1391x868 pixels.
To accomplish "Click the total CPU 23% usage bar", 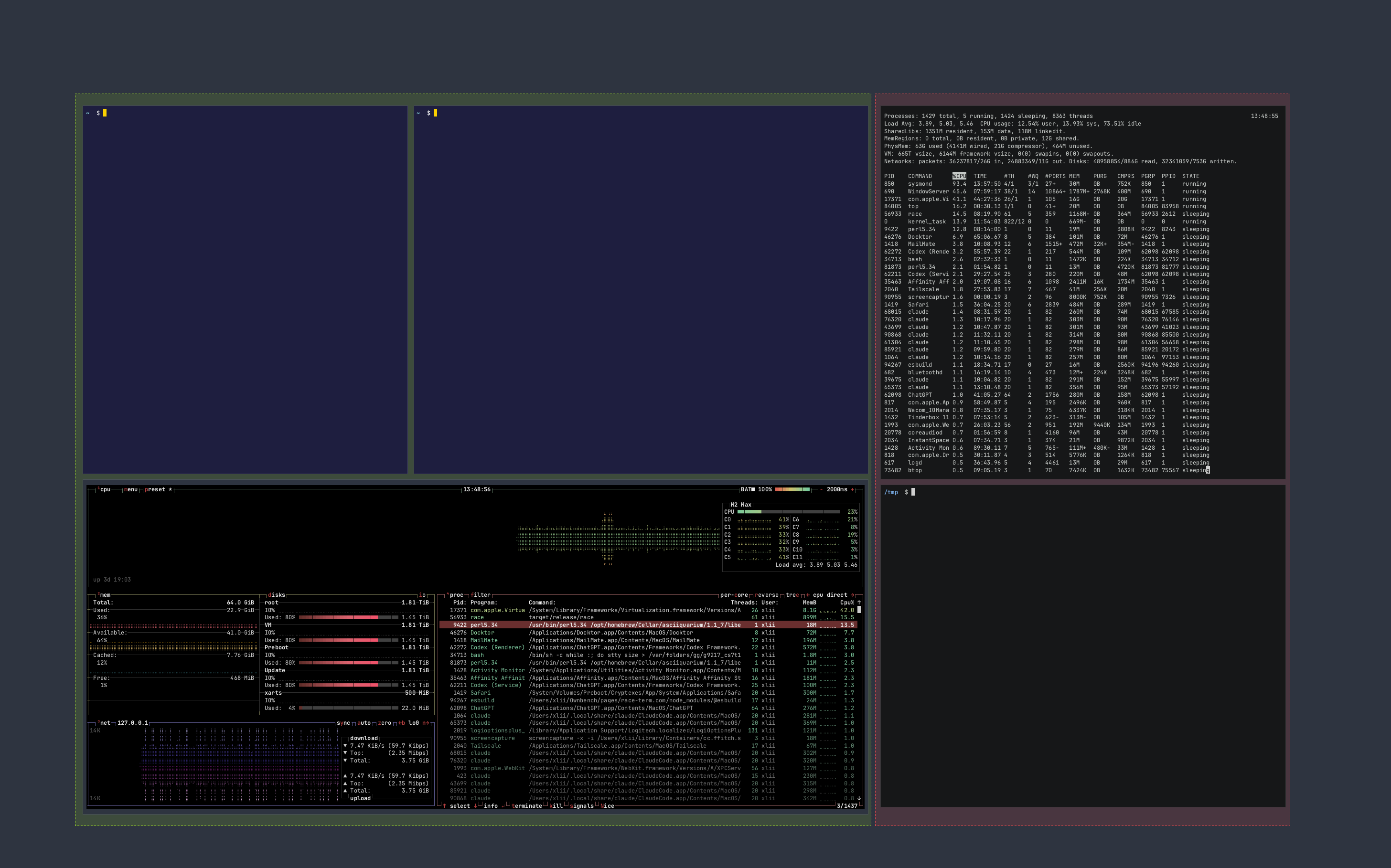I will [x=789, y=511].
